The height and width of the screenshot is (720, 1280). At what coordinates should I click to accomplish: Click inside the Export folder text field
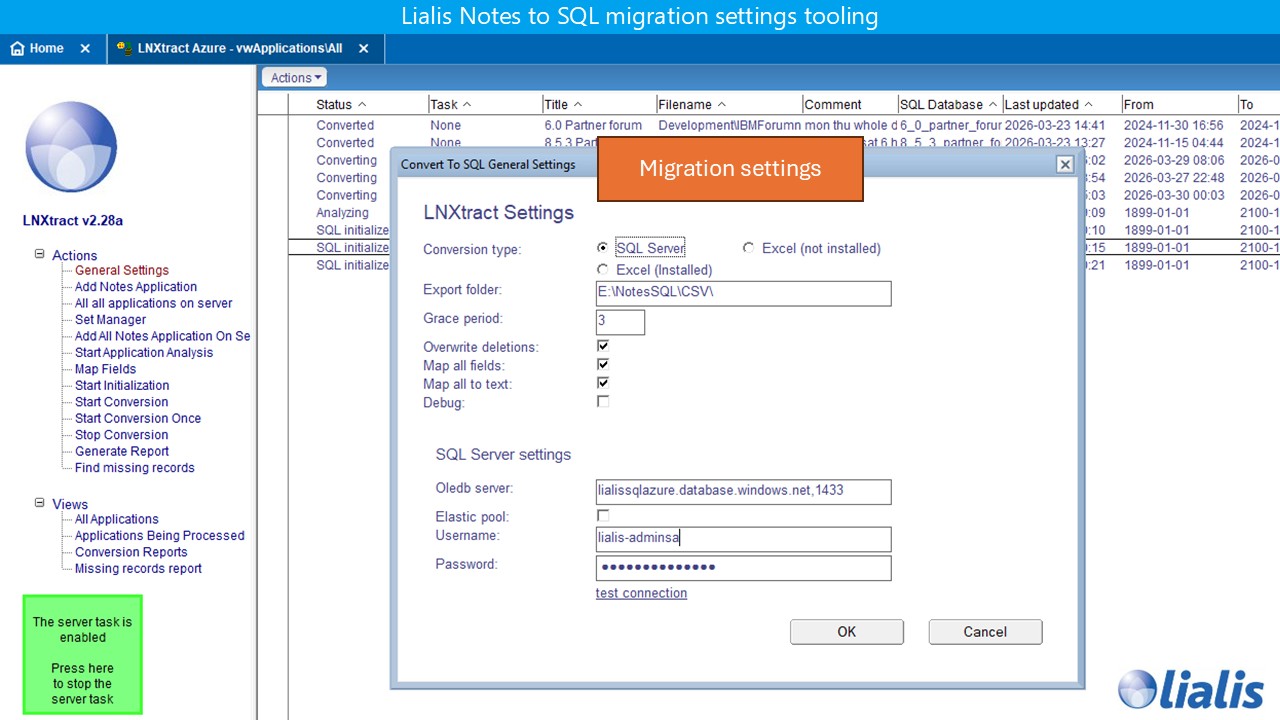(x=743, y=293)
